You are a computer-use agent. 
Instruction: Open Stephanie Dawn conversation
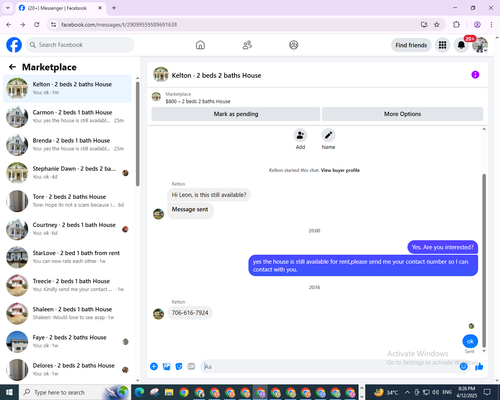[67, 173]
